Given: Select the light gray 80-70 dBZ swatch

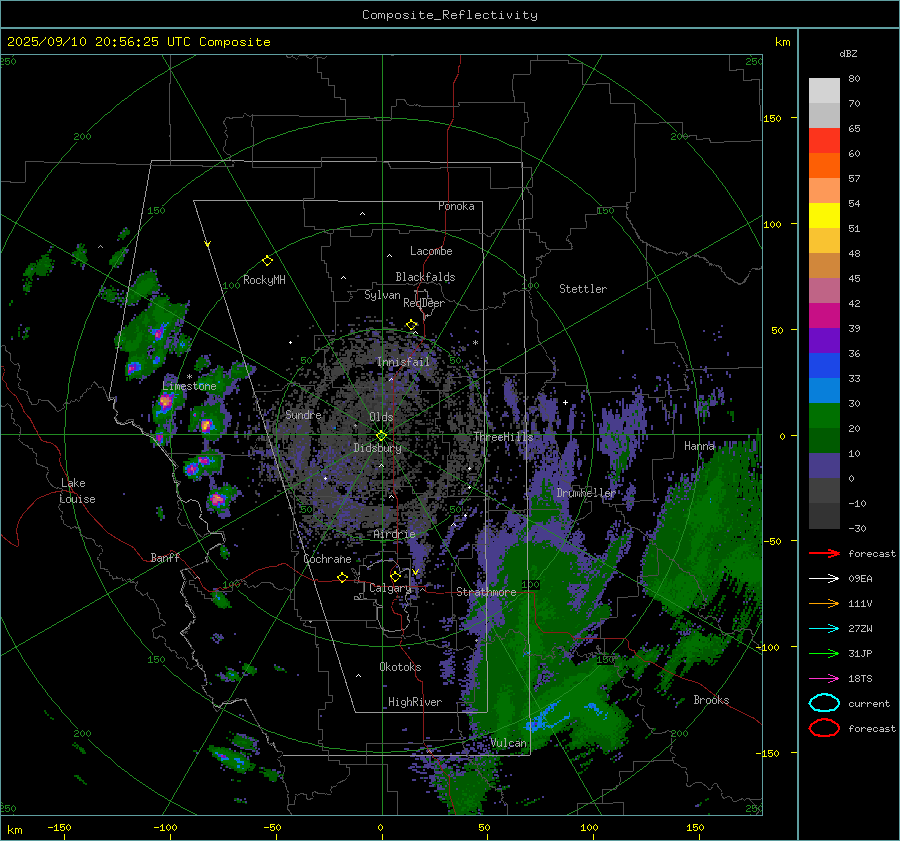Looking at the screenshot, I should tap(824, 91).
